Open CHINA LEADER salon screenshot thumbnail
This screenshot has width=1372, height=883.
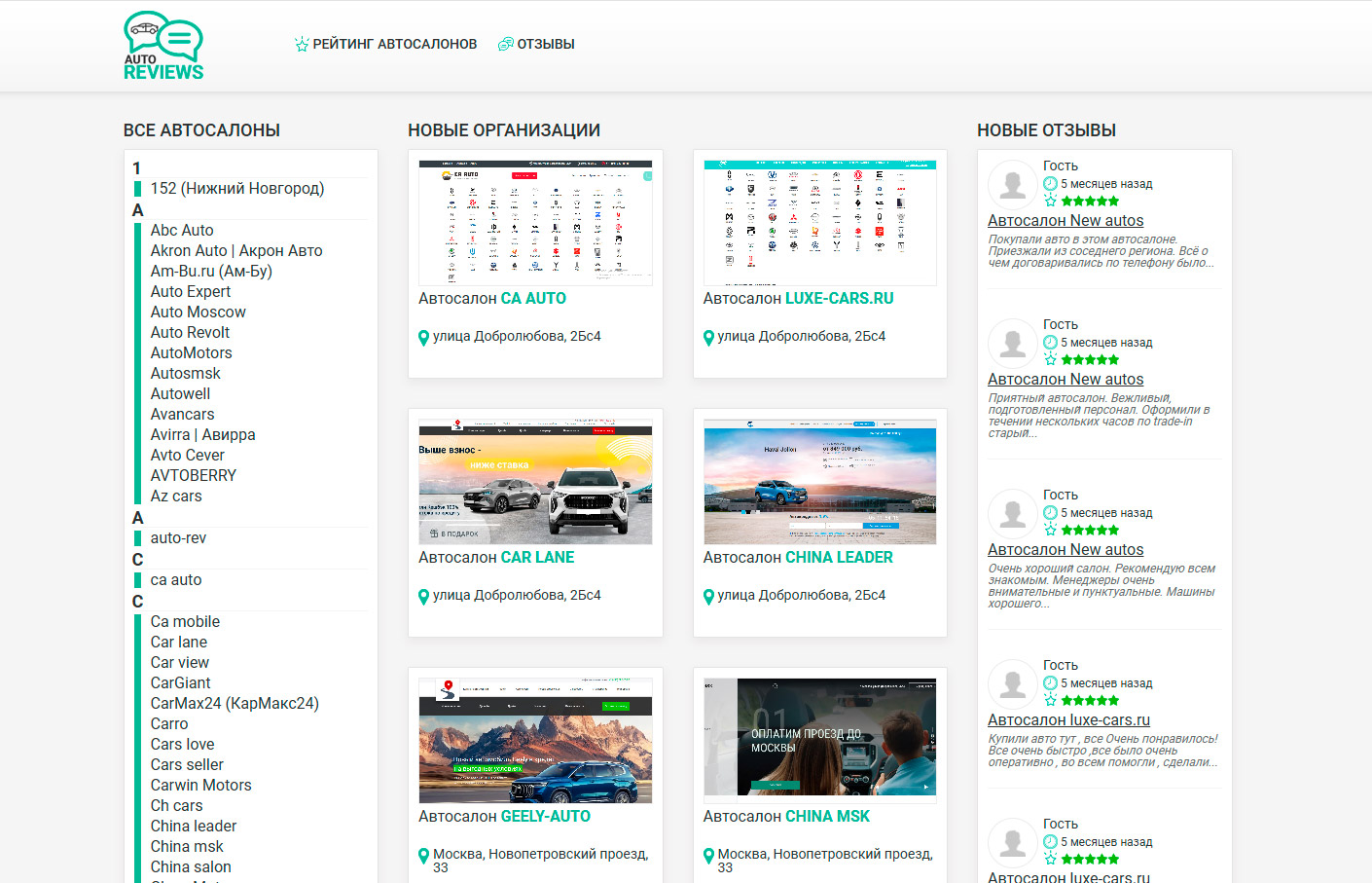(819, 482)
